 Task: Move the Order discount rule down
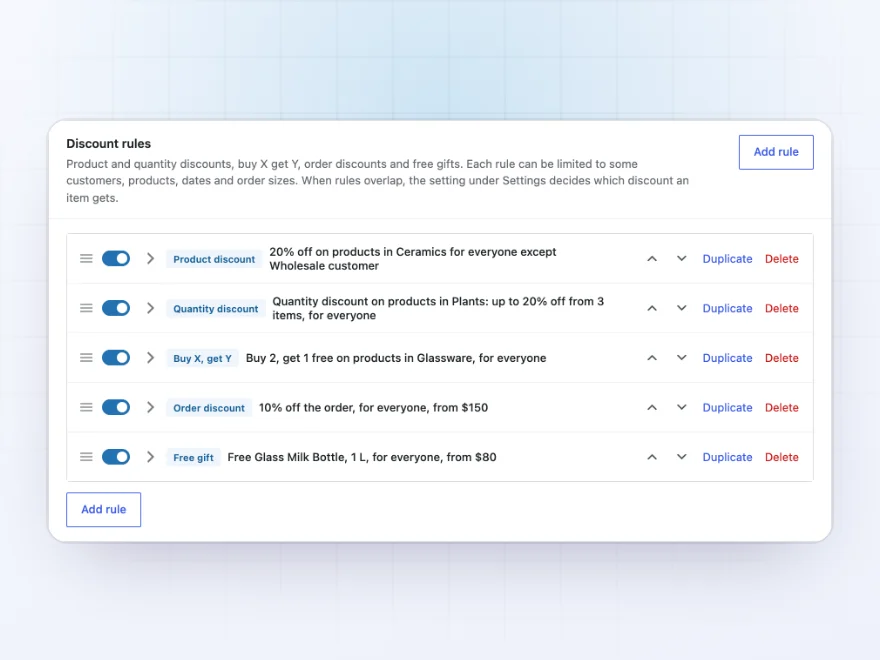pos(681,407)
